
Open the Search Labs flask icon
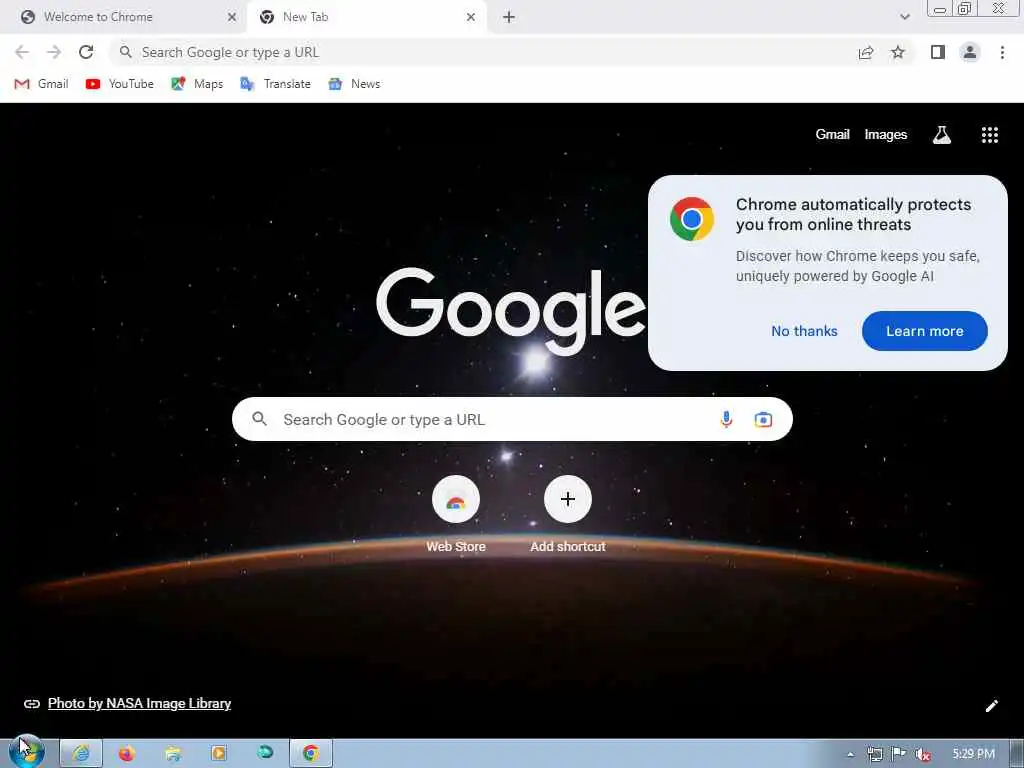pyautogui.click(x=941, y=135)
